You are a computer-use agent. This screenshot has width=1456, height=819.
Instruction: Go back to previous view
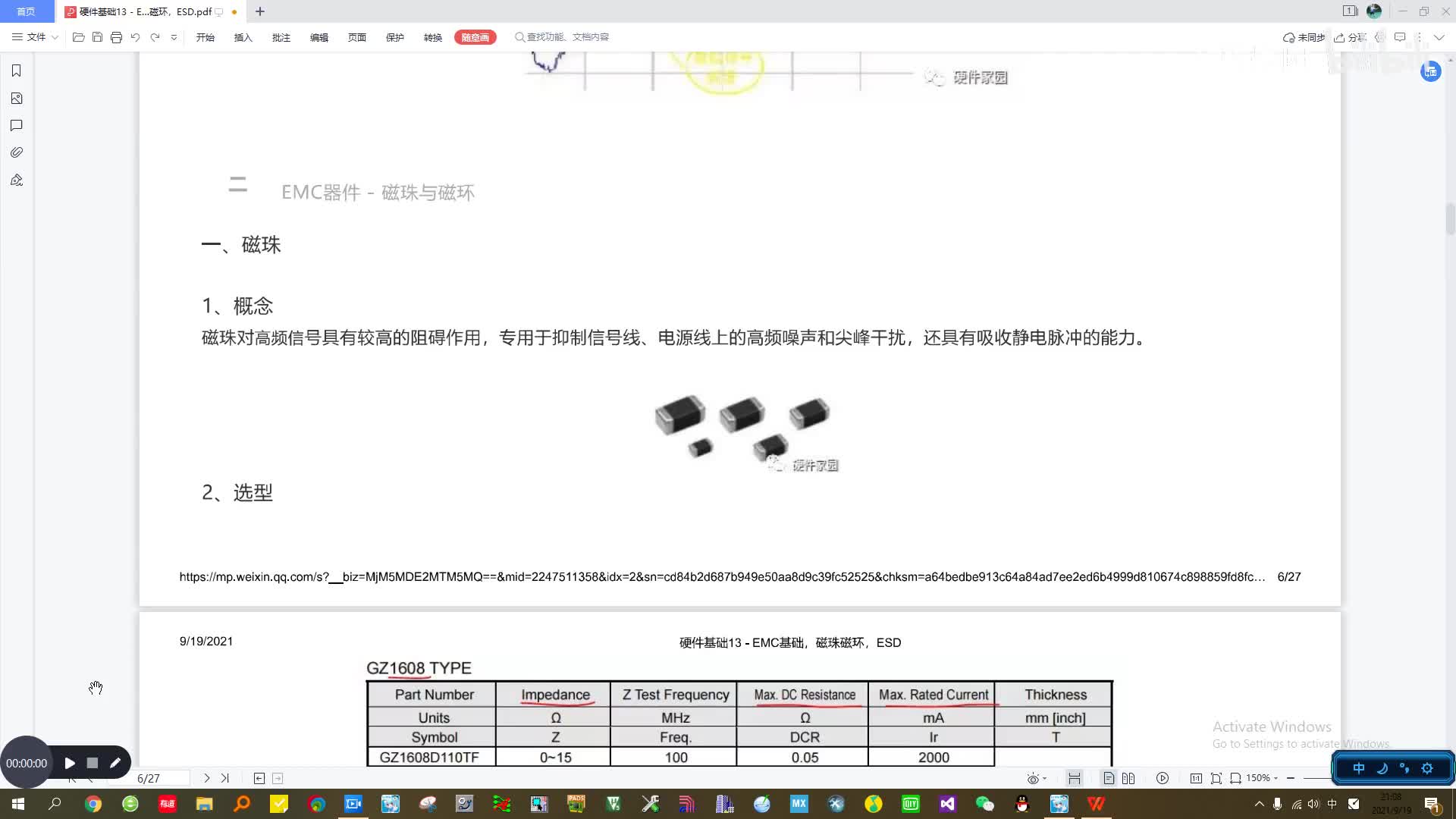tap(259, 778)
